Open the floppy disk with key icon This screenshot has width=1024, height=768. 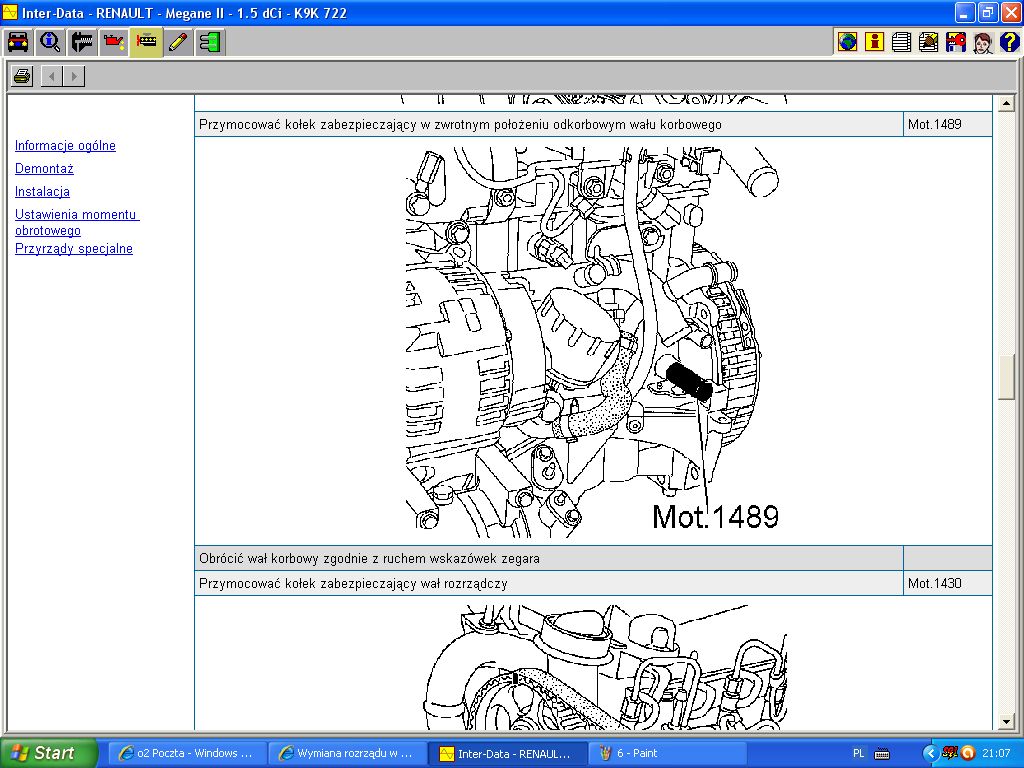pyautogui.click(x=956, y=42)
